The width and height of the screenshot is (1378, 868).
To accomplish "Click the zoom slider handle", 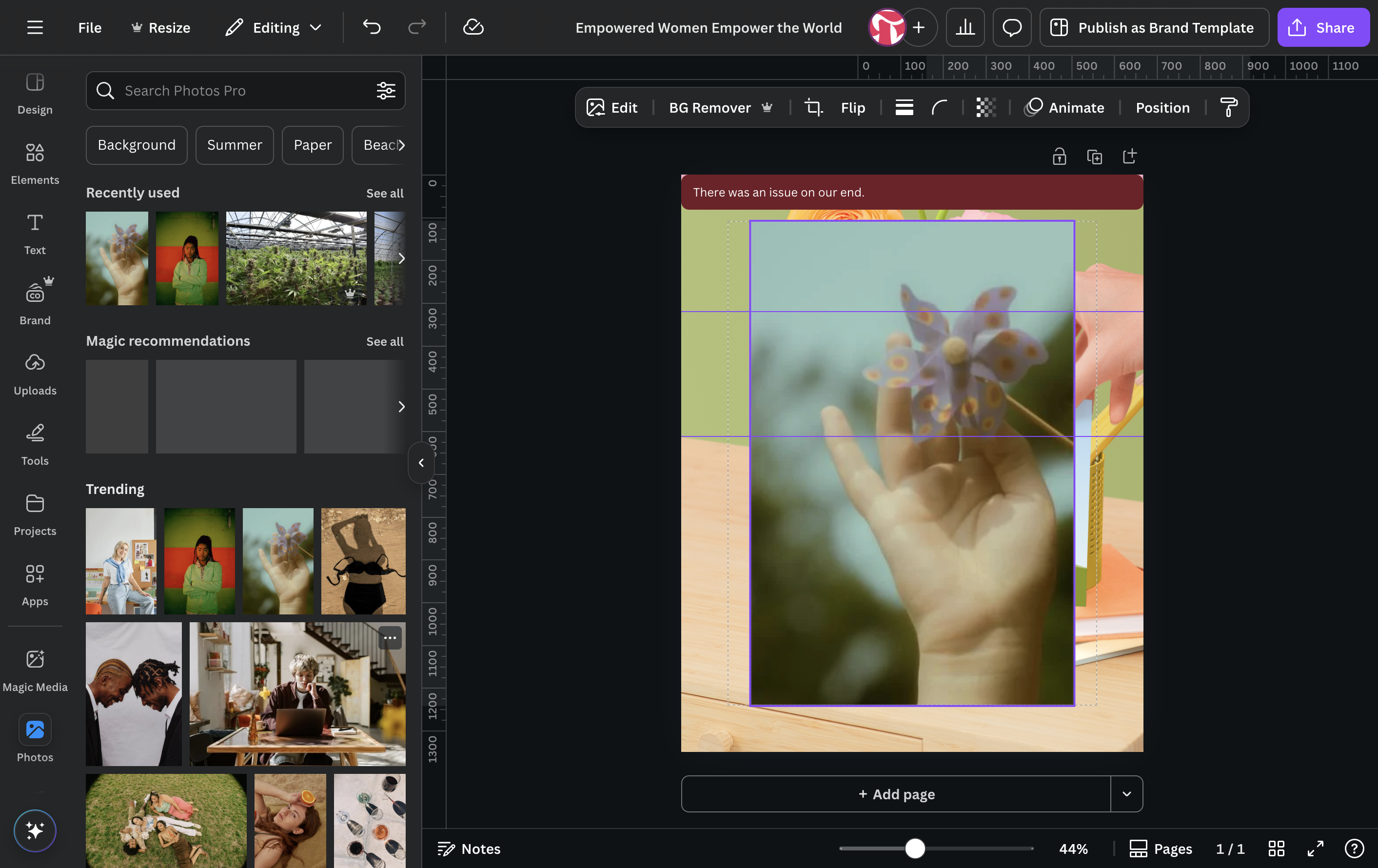I will [x=915, y=848].
